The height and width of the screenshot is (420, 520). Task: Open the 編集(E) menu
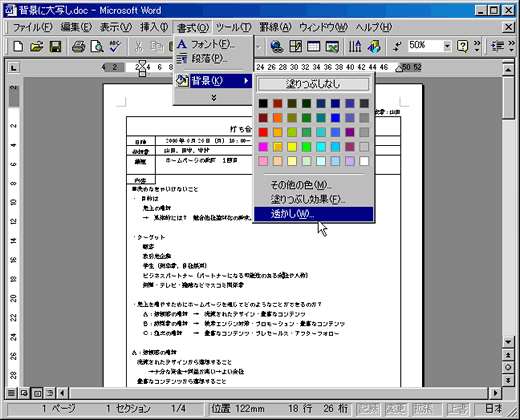(76, 27)
